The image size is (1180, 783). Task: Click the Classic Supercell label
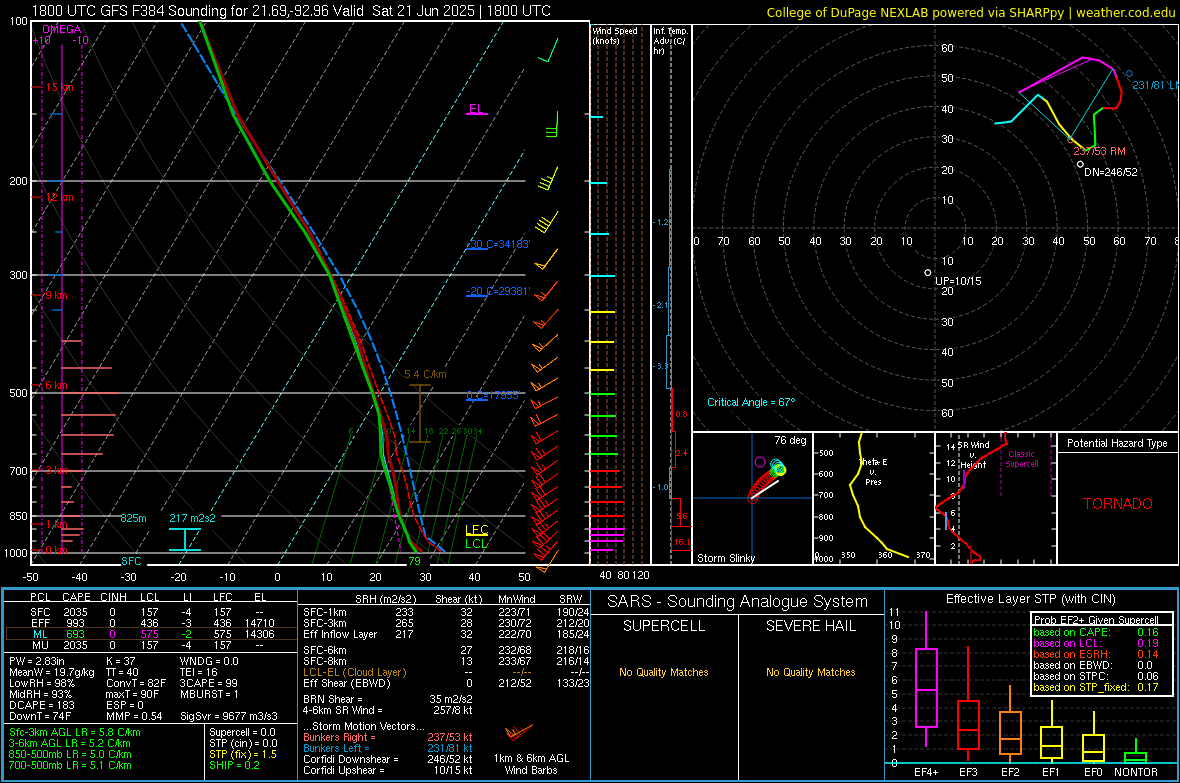[x=1022, y=459]
